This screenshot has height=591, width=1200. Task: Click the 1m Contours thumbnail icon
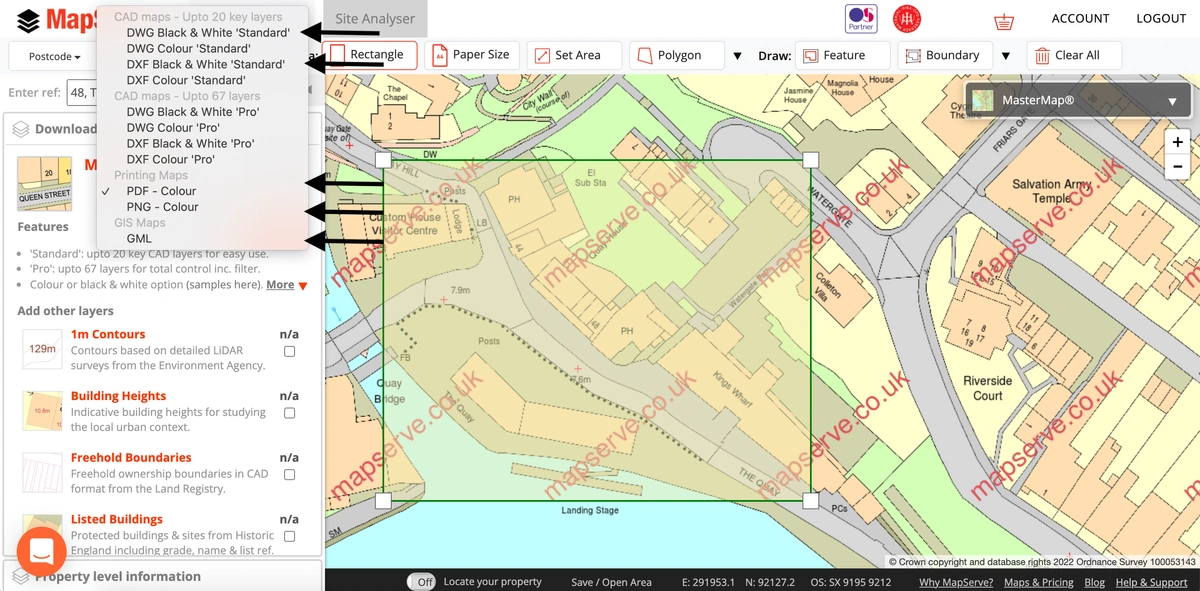pyautogui.click(x=42, y=349)
